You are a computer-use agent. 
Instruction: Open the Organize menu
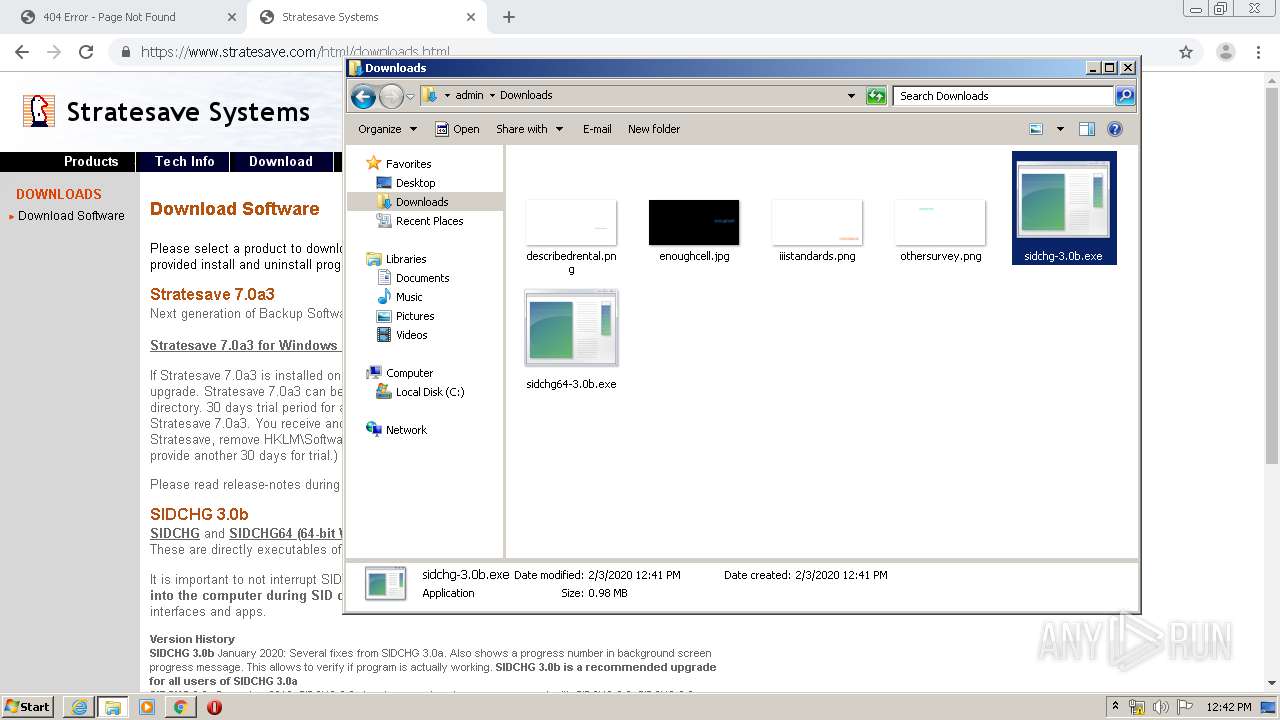tap(387, 129)
